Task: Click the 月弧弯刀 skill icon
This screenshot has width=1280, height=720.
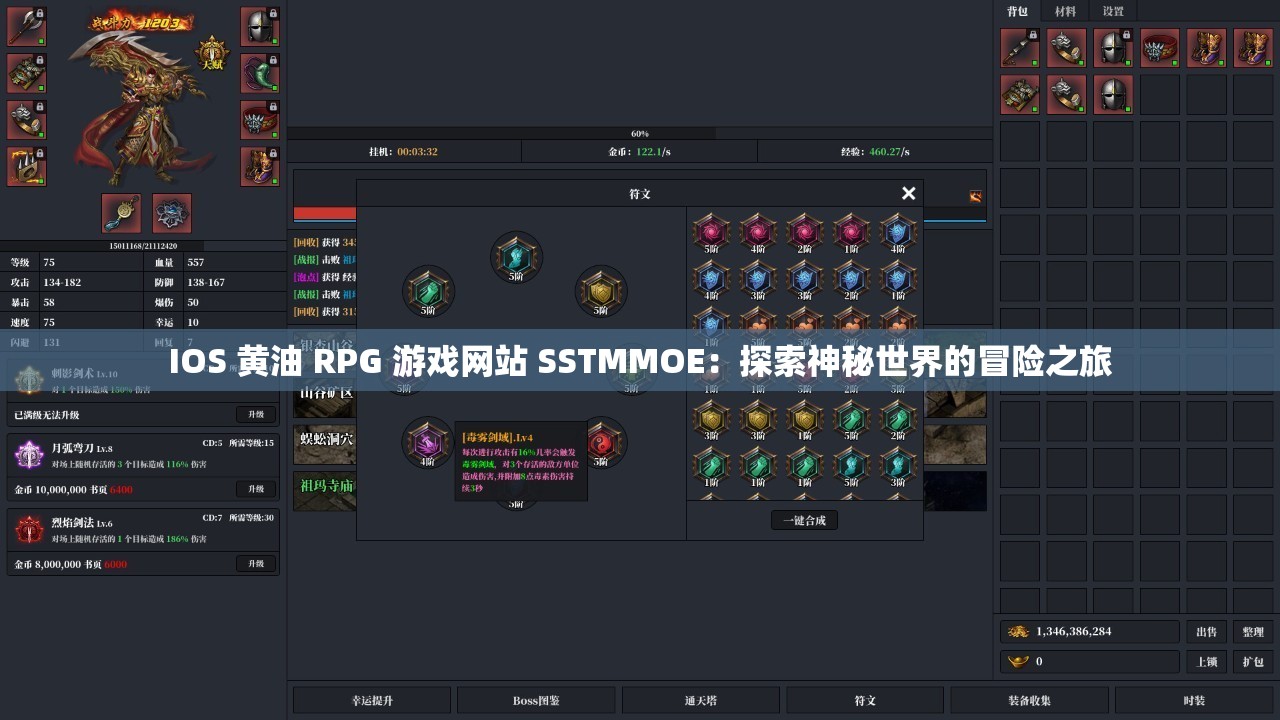Action: point(29,455)
